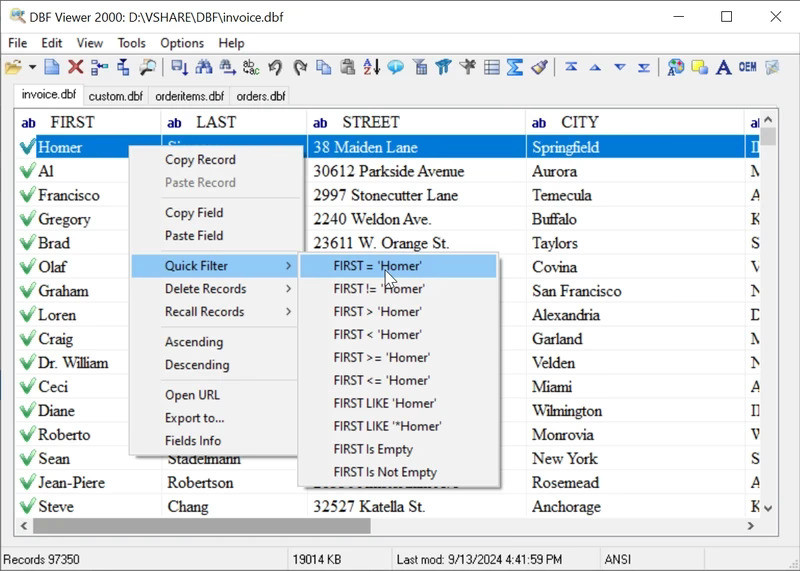
Task: Toggle the green checkmark for Graham row
Action: tap(28, 291)
